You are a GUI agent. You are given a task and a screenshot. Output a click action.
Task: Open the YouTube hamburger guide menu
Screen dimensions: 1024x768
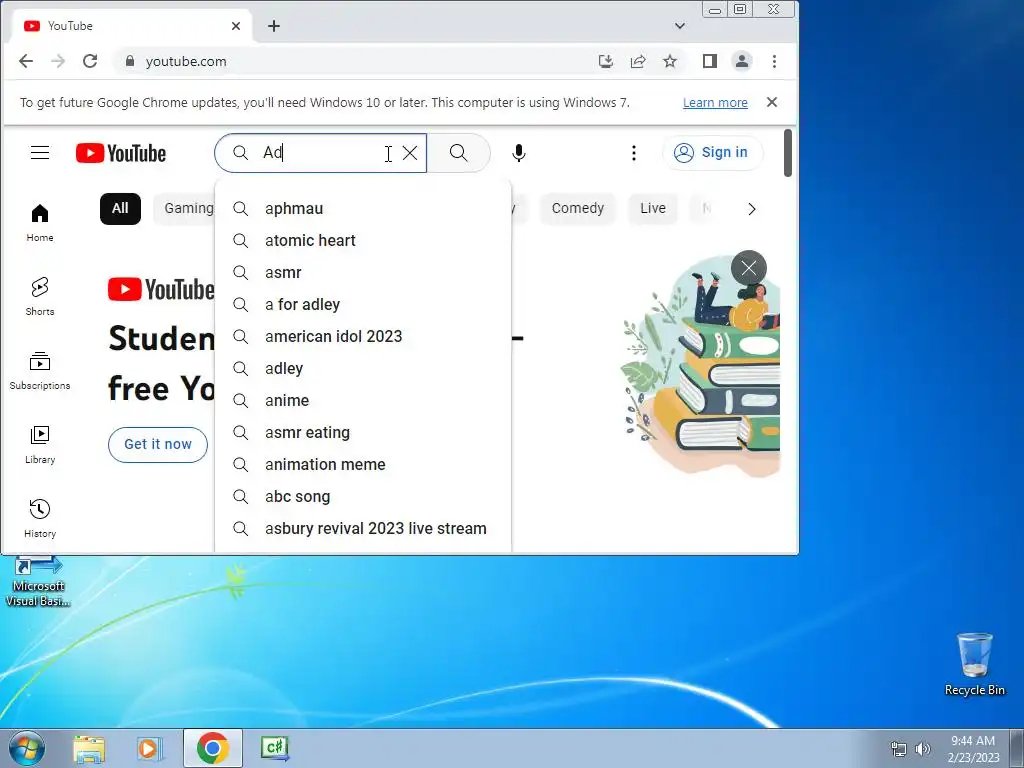coord(40,153)
